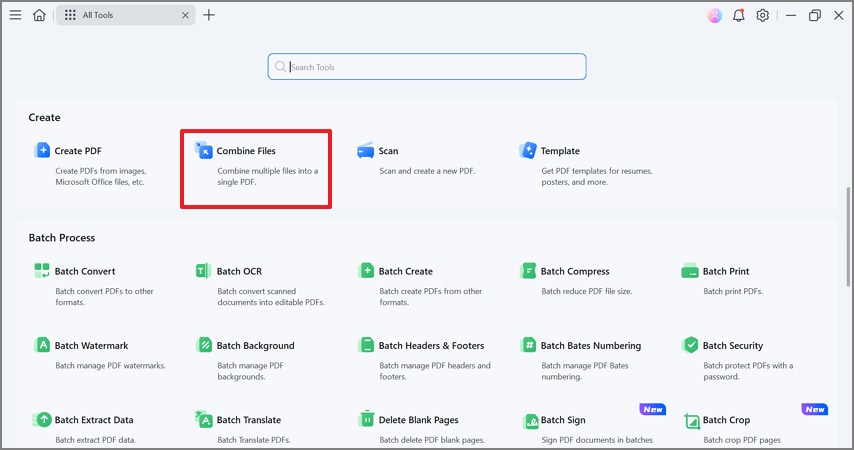Click the Create section heading
The height and width of the screenshot is (450, 854).
pos(45,118)
